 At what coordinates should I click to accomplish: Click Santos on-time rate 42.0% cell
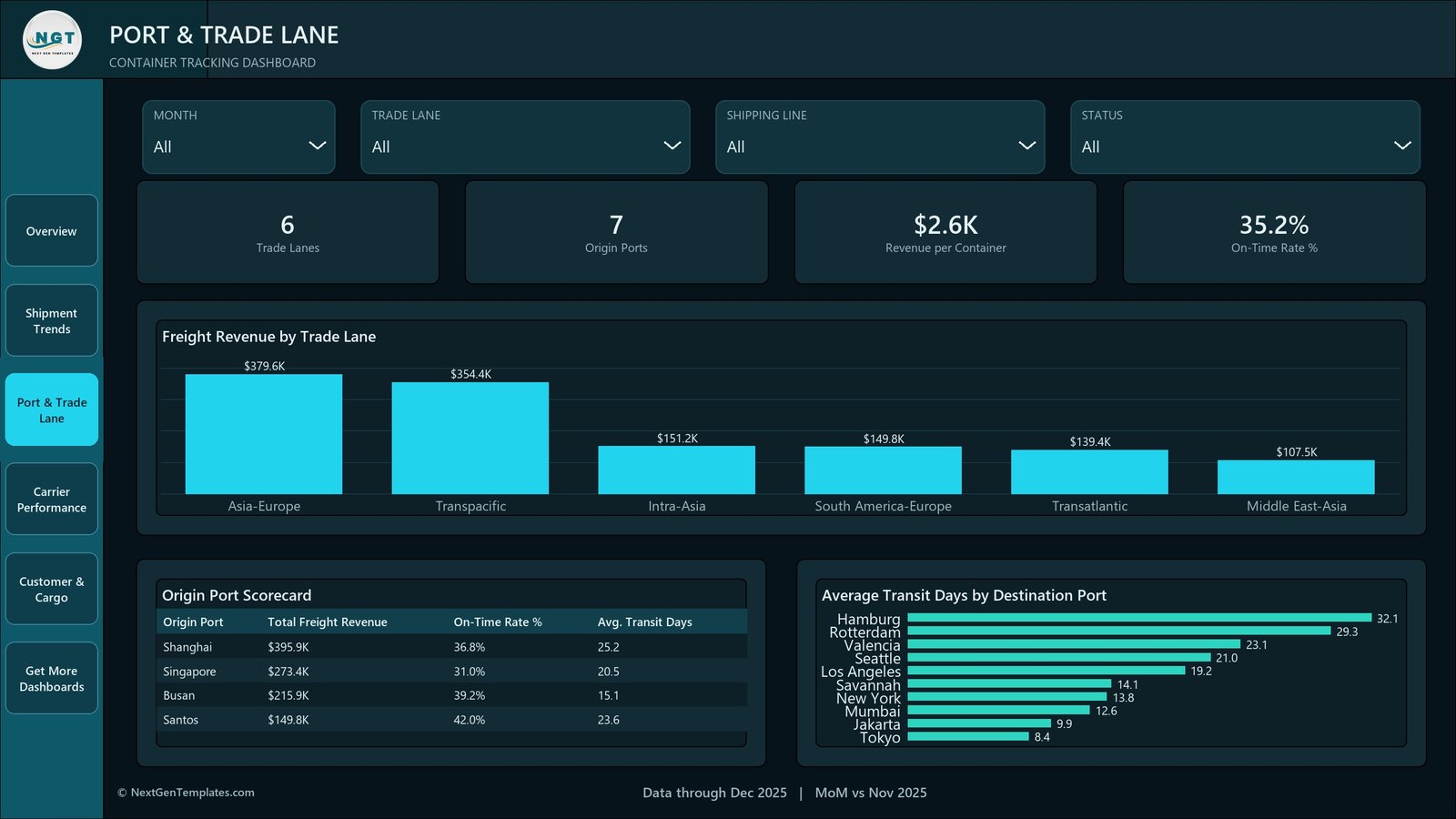[470, 720]
